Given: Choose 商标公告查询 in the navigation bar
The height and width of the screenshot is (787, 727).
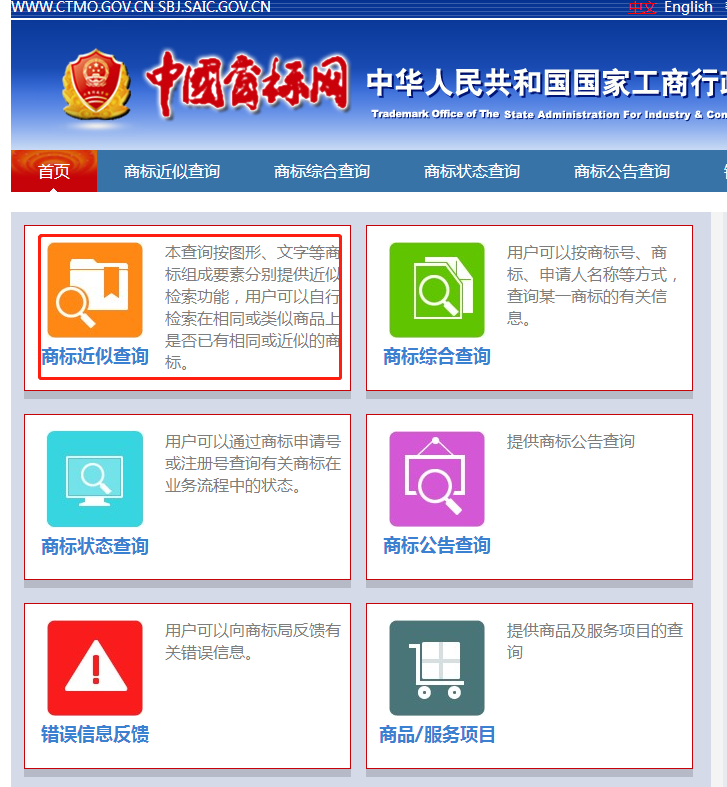Looking at the screenshot, I should [622, 171].
